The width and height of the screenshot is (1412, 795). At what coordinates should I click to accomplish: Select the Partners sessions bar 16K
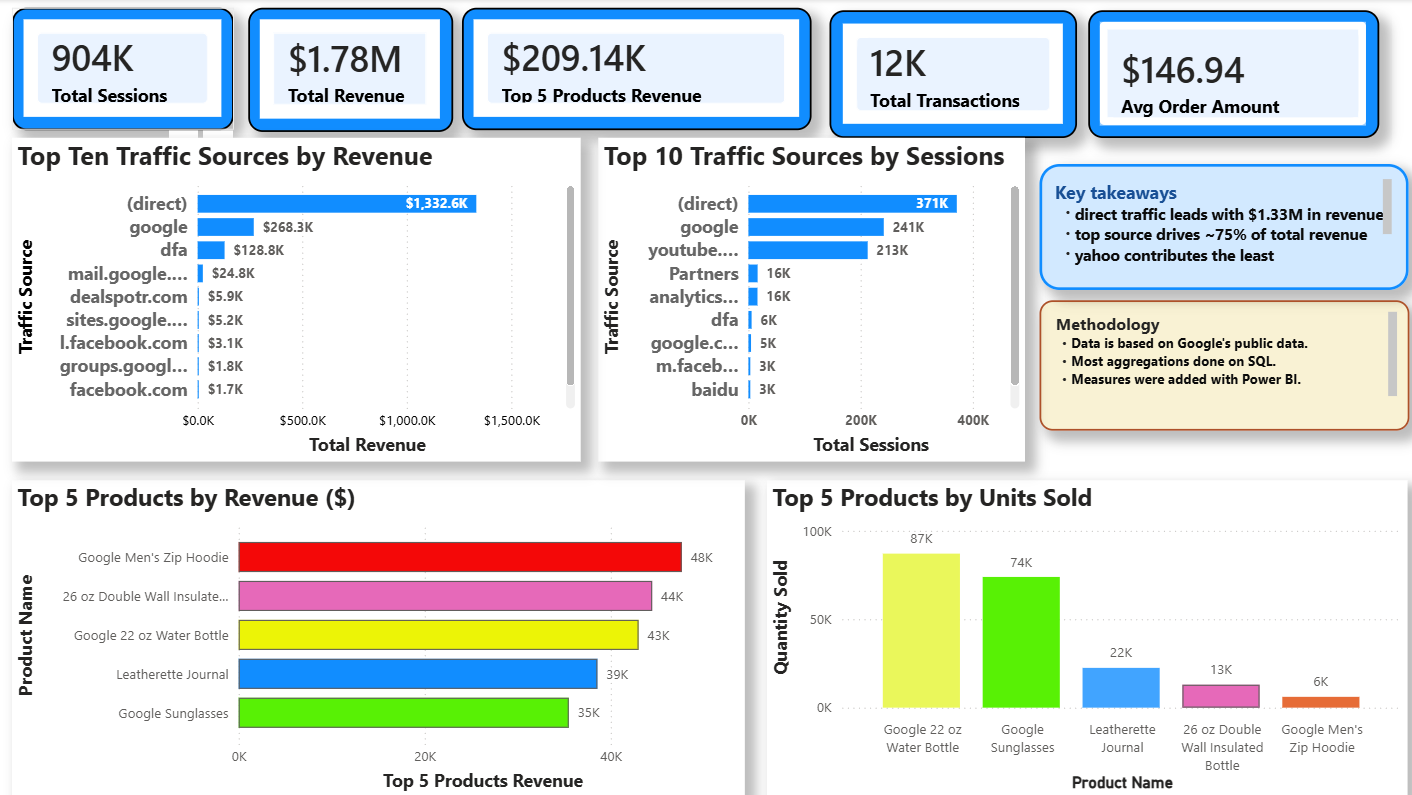(x=753, y=273)
